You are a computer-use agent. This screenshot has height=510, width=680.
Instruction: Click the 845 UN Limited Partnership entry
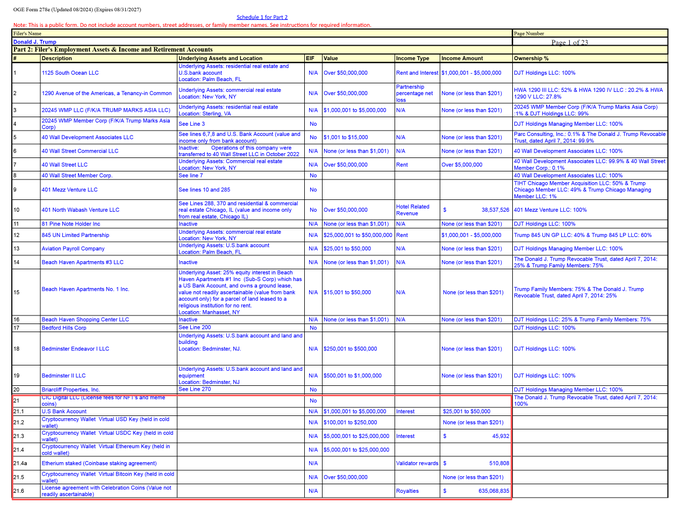coord(75,235)
